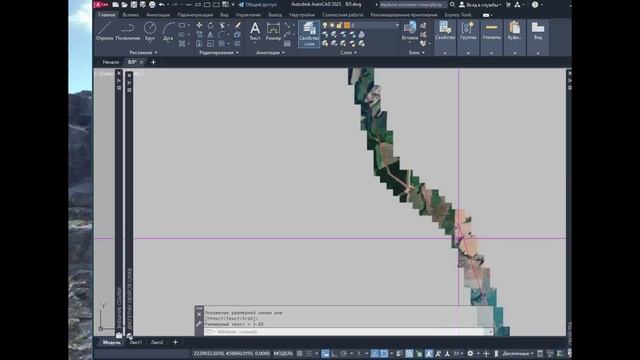Image resolution: width=640 pixels, height=360 pixels.
Task: Select the Отрезок (Line) tool
Action: click(104, 31)
